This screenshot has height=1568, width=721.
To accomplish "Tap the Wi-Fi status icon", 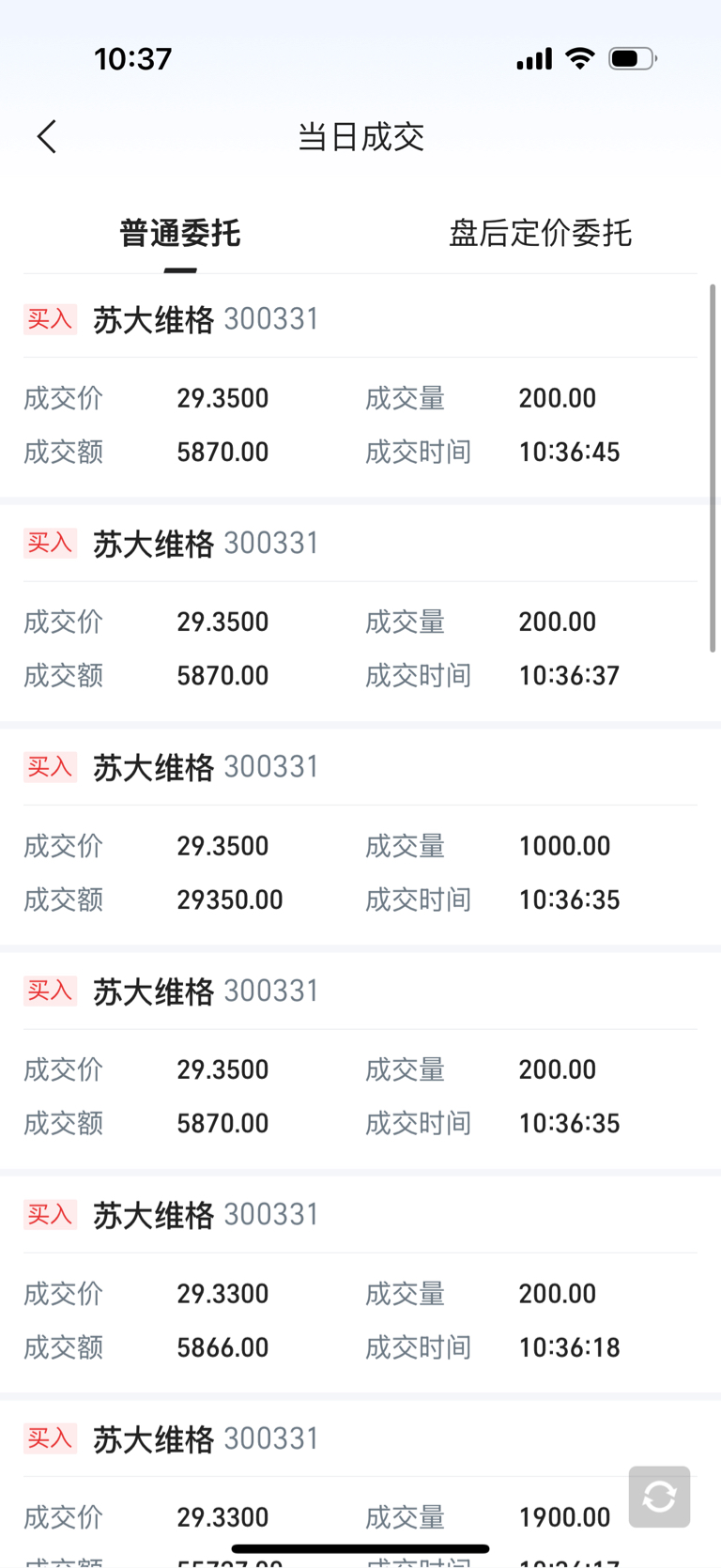I will click(580, 59).
